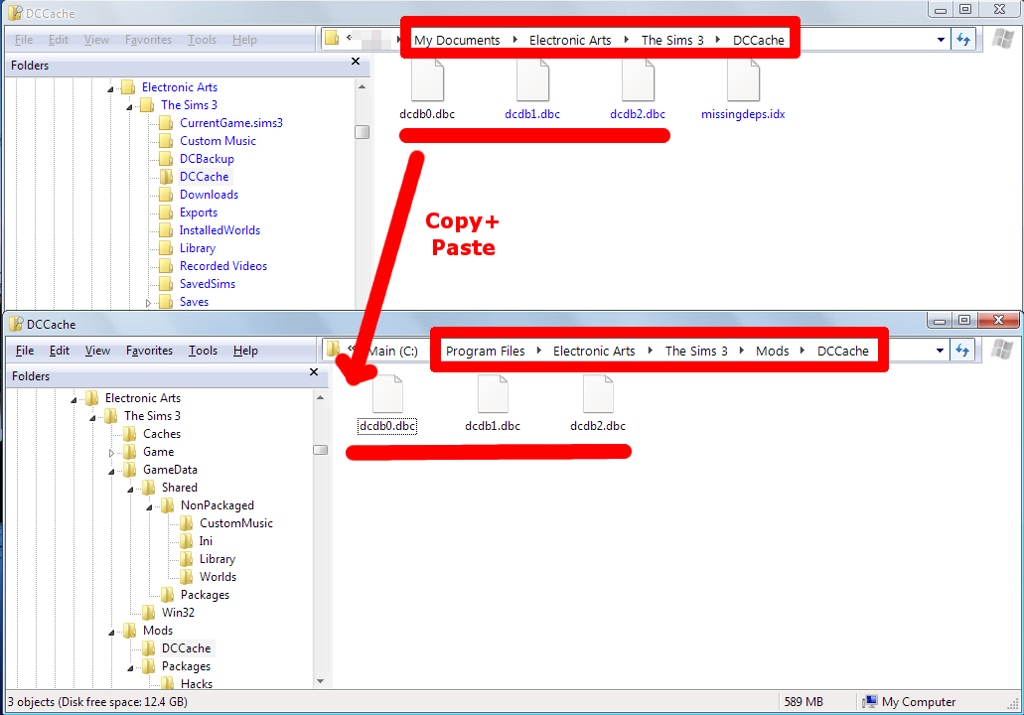Select CurrentGame.sims3 in folder tree

[231, 123]
